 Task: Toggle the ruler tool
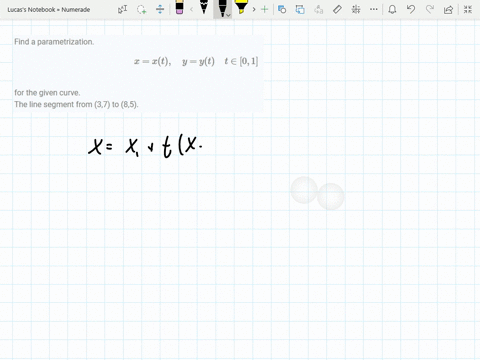click(337, 9)
